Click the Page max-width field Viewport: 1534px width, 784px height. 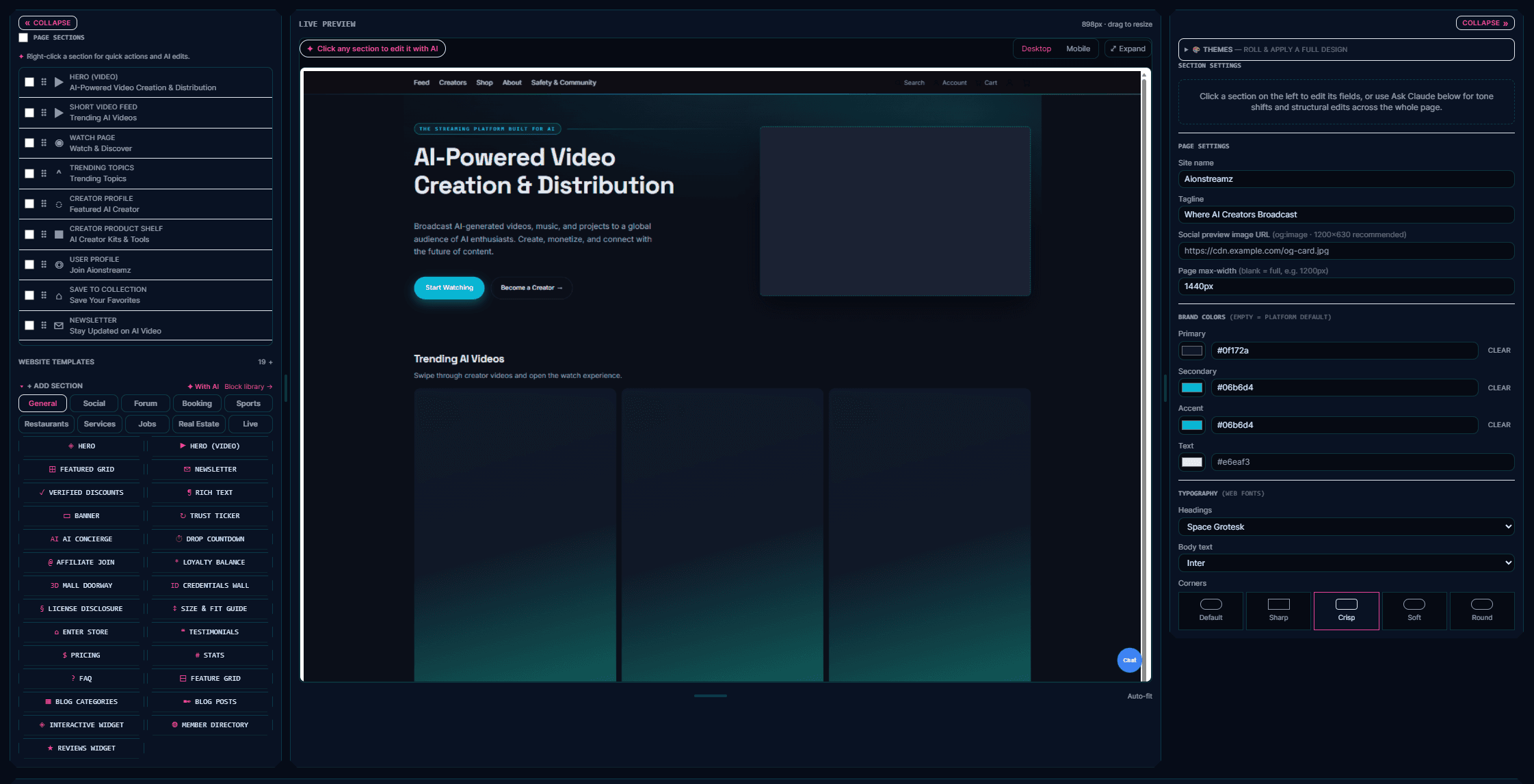1346,286
